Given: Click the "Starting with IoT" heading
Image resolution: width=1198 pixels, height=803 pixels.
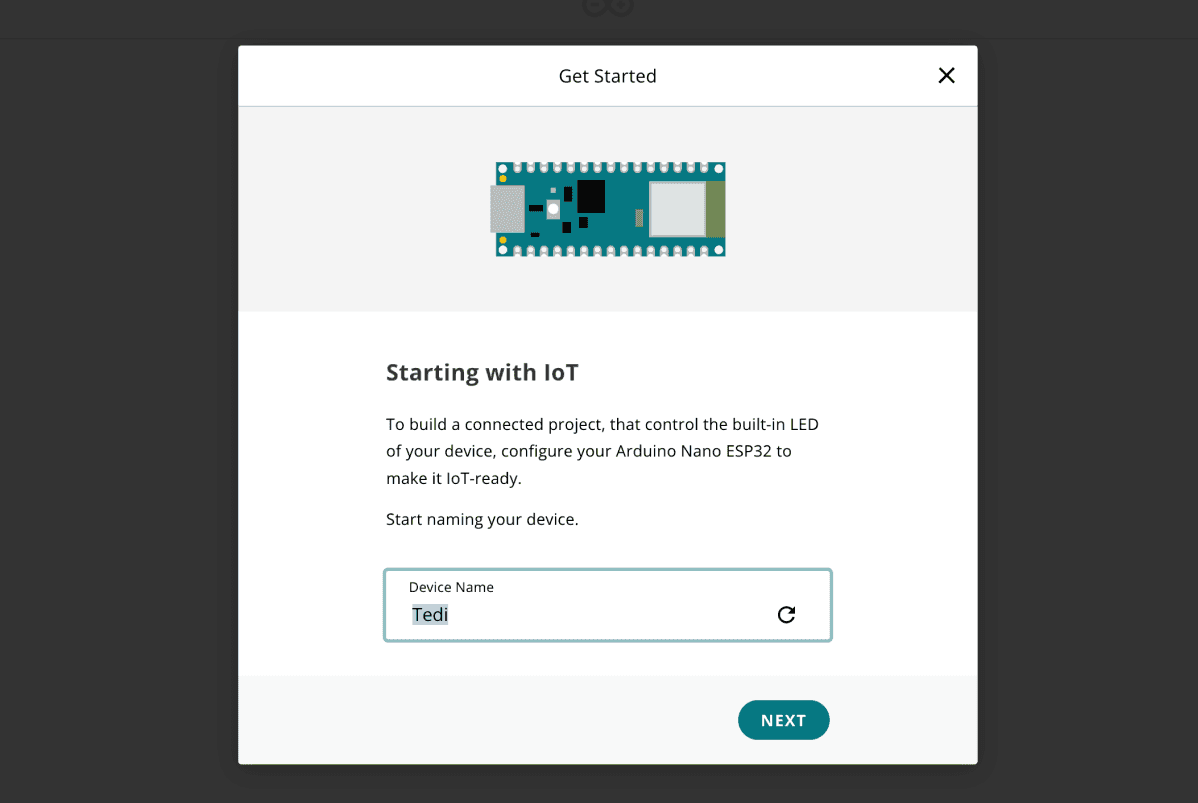Looking at the screenshot, I should [482, 373].
